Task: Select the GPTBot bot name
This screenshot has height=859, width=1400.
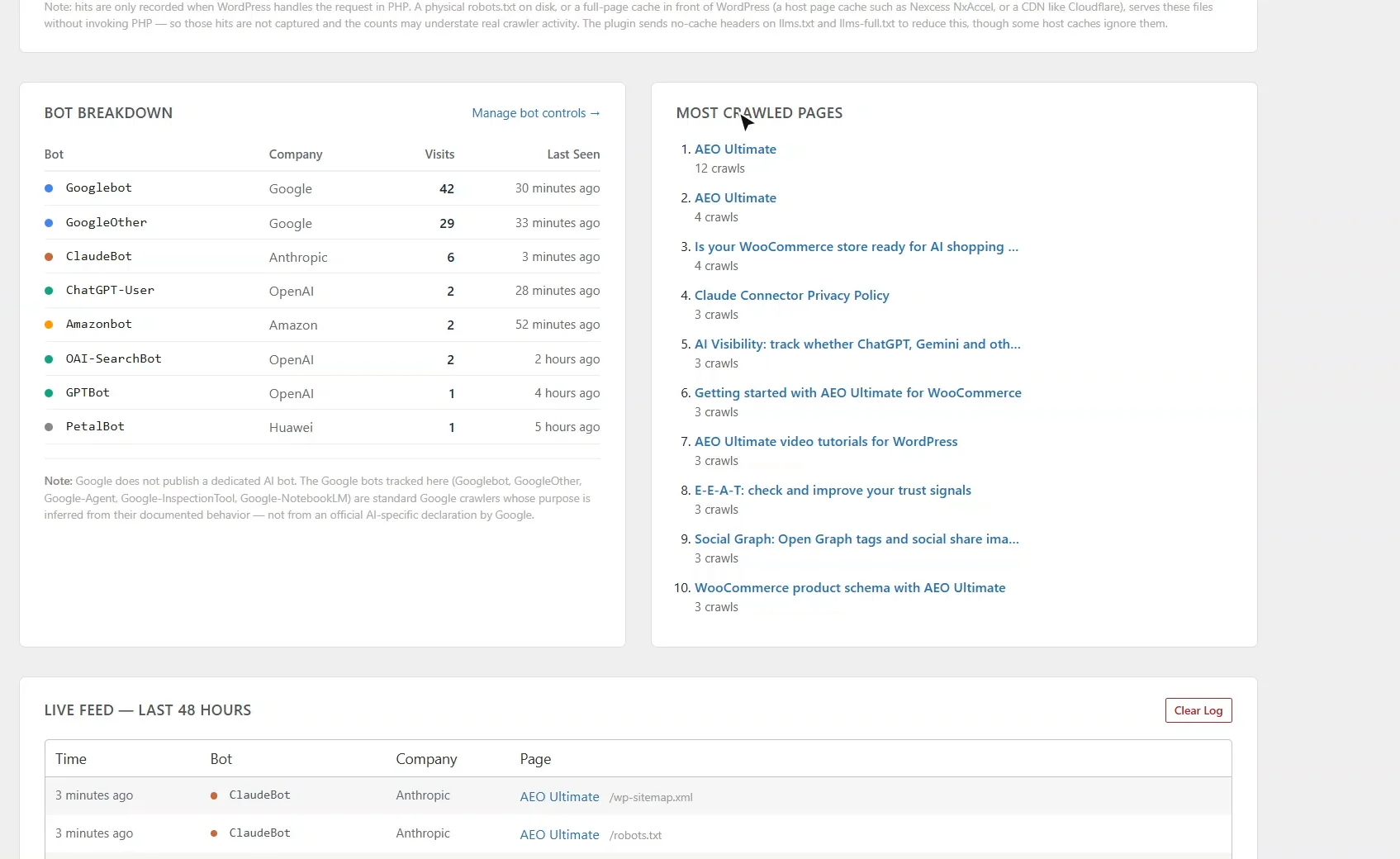Action: tap(88, 393)
